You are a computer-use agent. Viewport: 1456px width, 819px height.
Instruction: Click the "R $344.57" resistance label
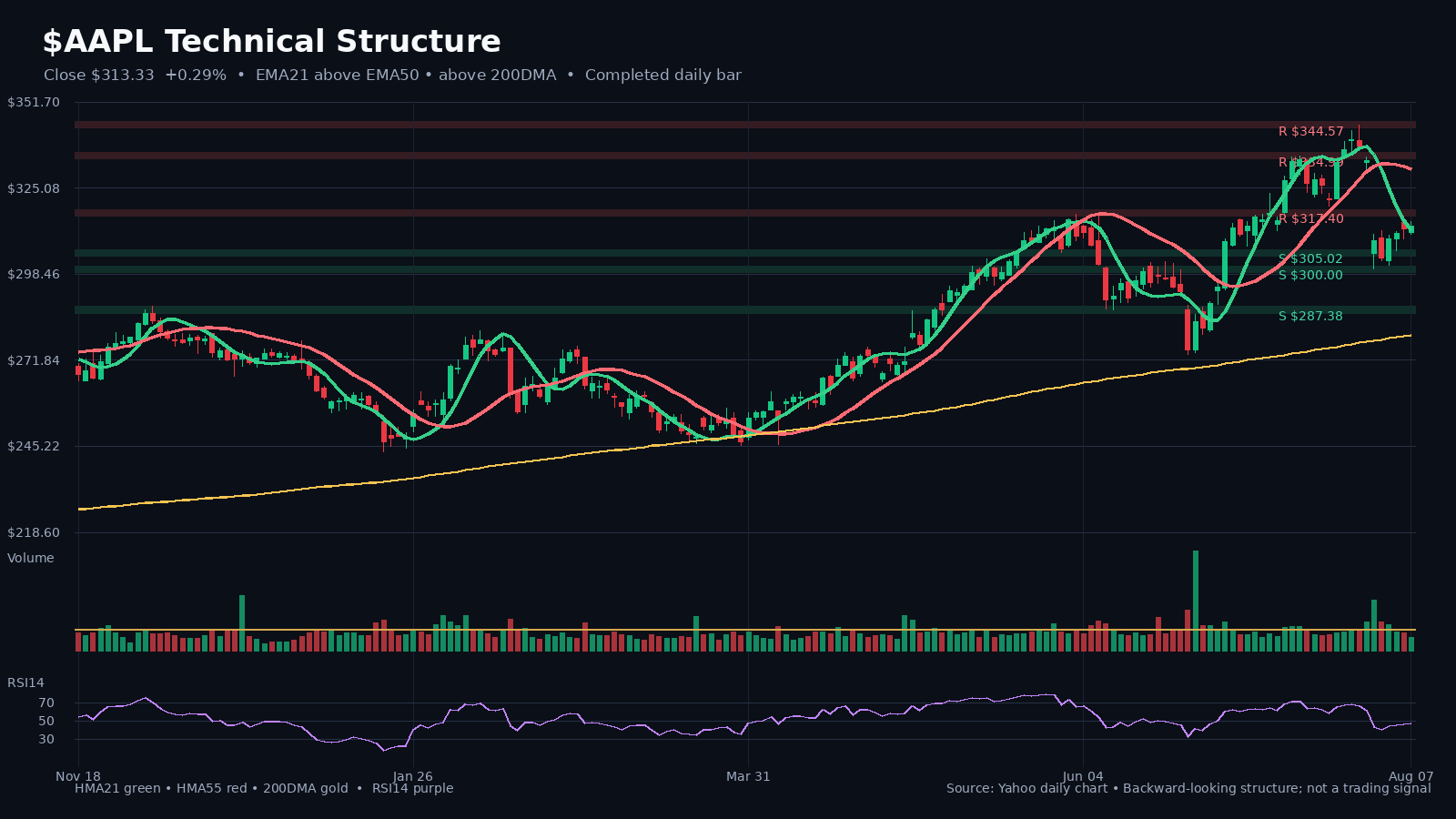pyautogui.click(x=1310, y=132)
